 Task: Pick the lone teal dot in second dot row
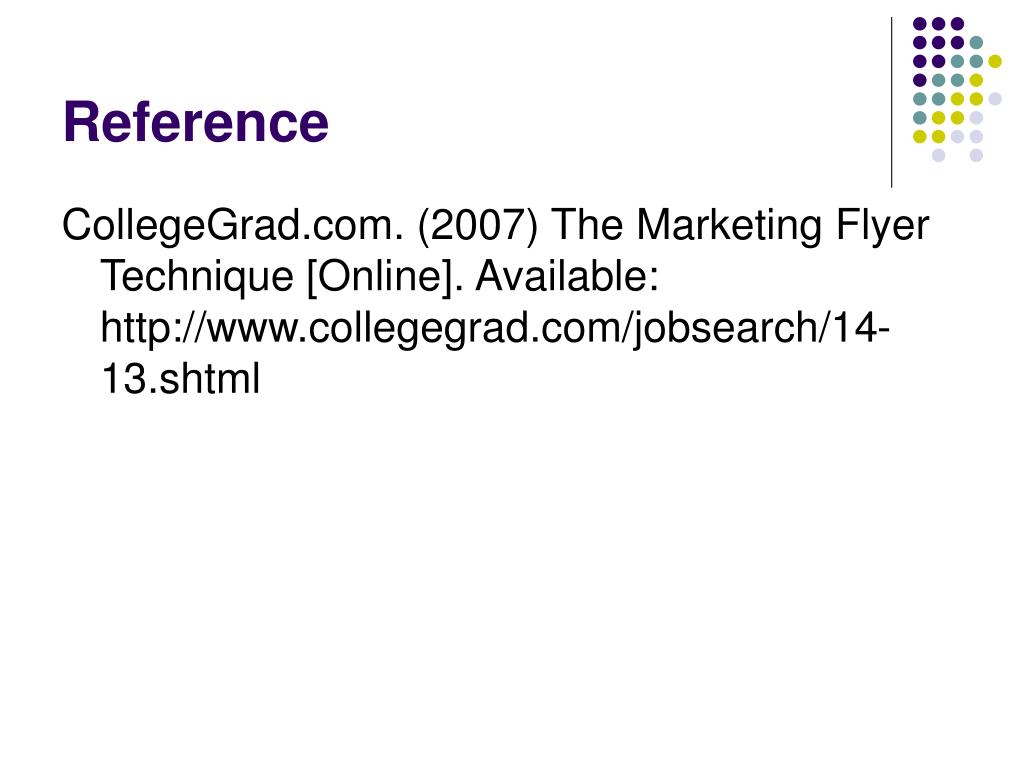point(976,43)
